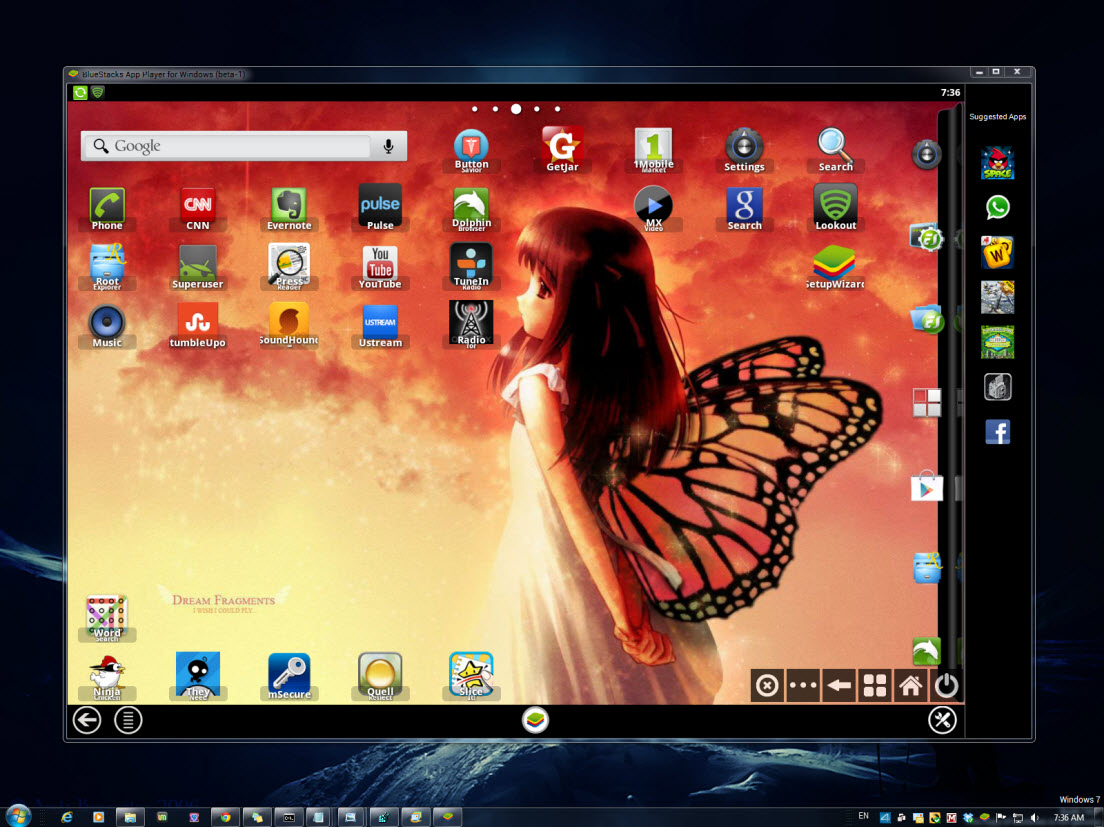Open the BlueStacks tools settings button
The image size is (1104, 827).
[942, 720]
